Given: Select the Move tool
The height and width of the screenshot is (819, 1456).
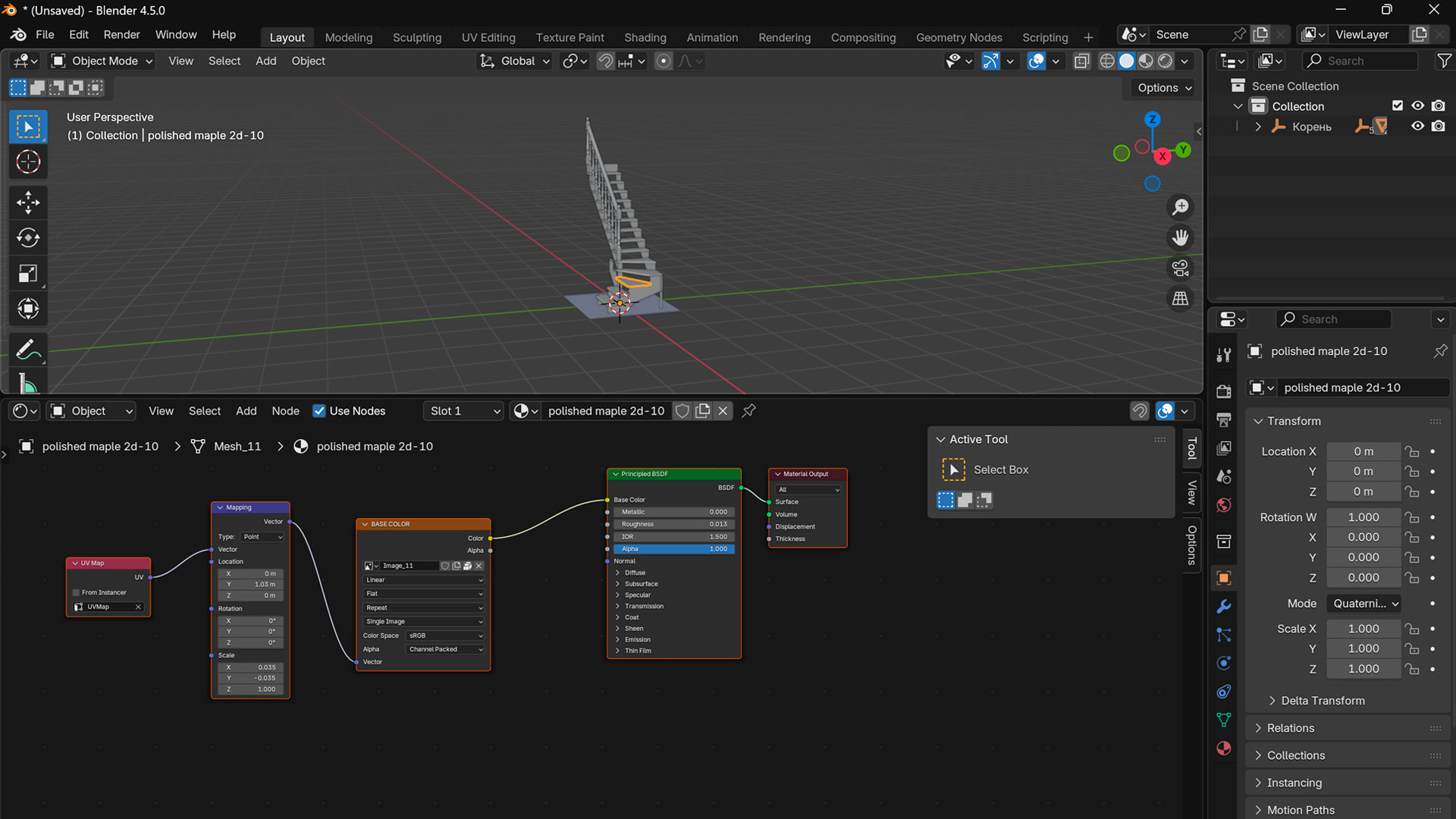Looking at the screenshot, I should click(28, 202).
